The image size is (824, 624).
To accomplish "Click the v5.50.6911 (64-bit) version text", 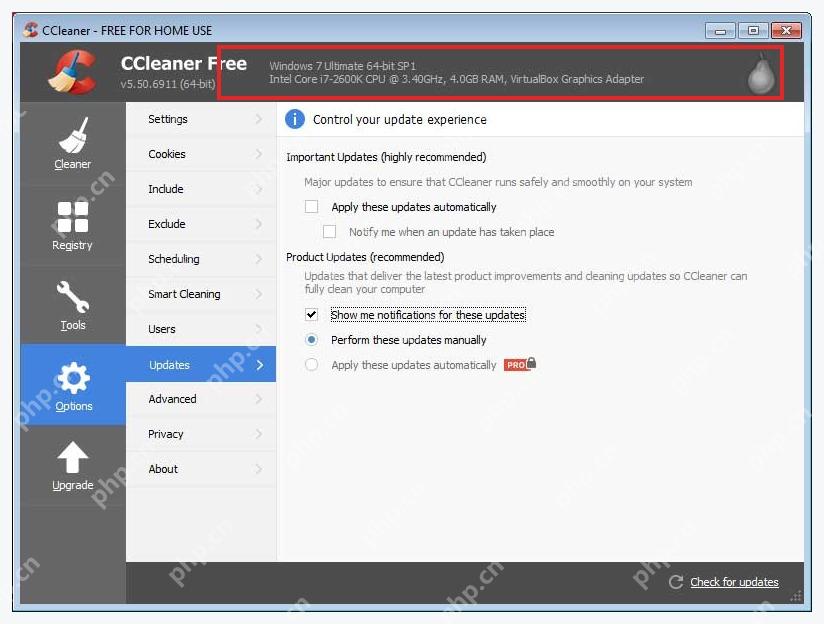I will pos(168,84).
